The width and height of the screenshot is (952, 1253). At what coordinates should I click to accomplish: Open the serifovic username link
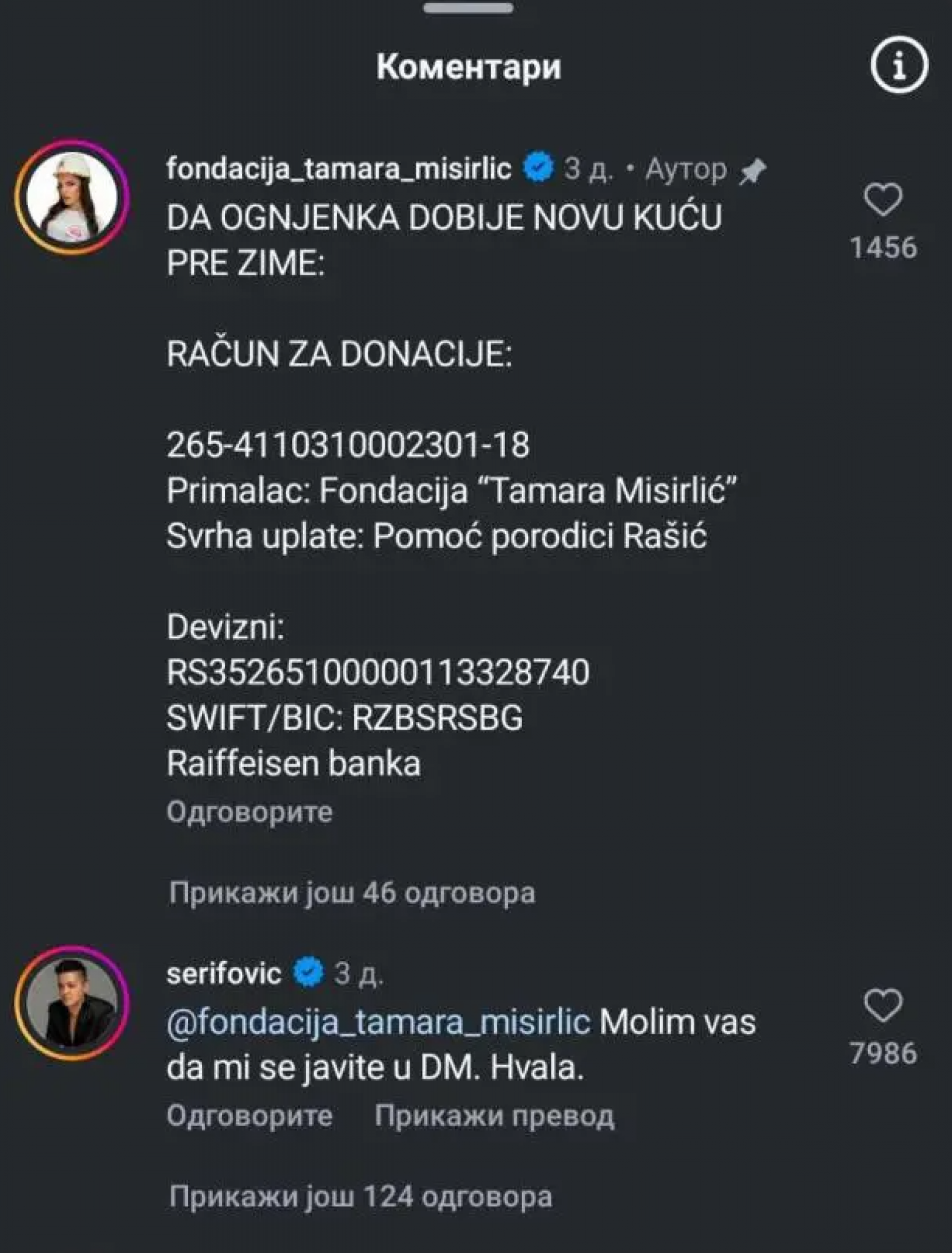pyautogui.click(x=224, y=973)
